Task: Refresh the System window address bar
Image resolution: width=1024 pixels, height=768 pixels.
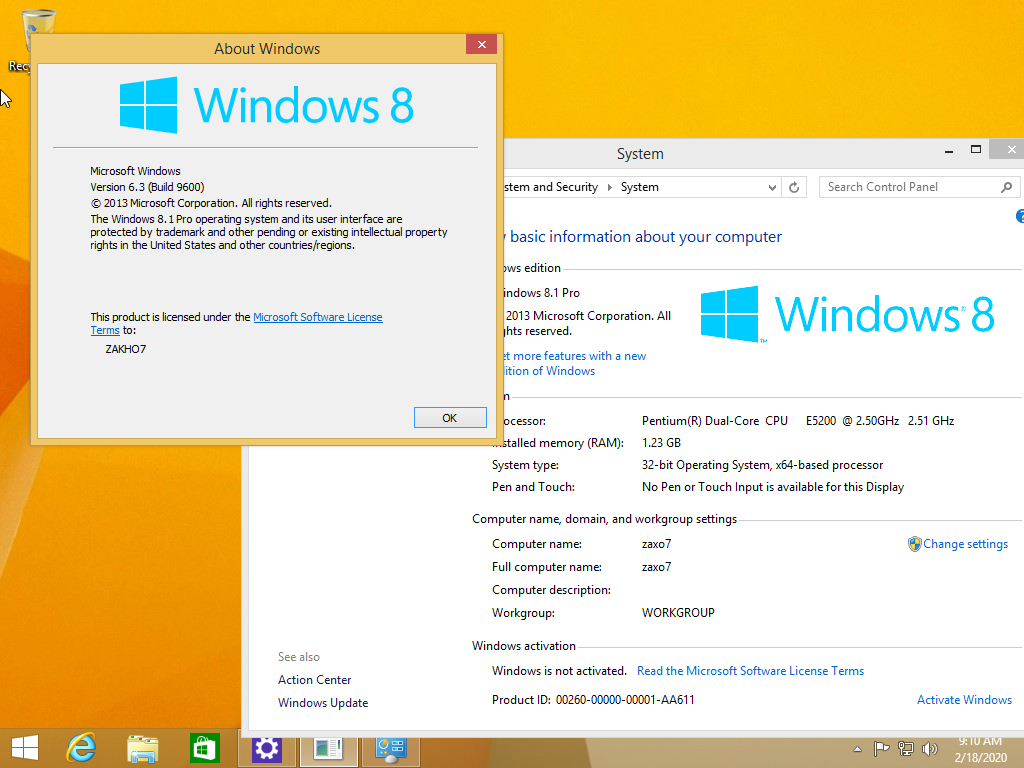Action: [794, 187]
